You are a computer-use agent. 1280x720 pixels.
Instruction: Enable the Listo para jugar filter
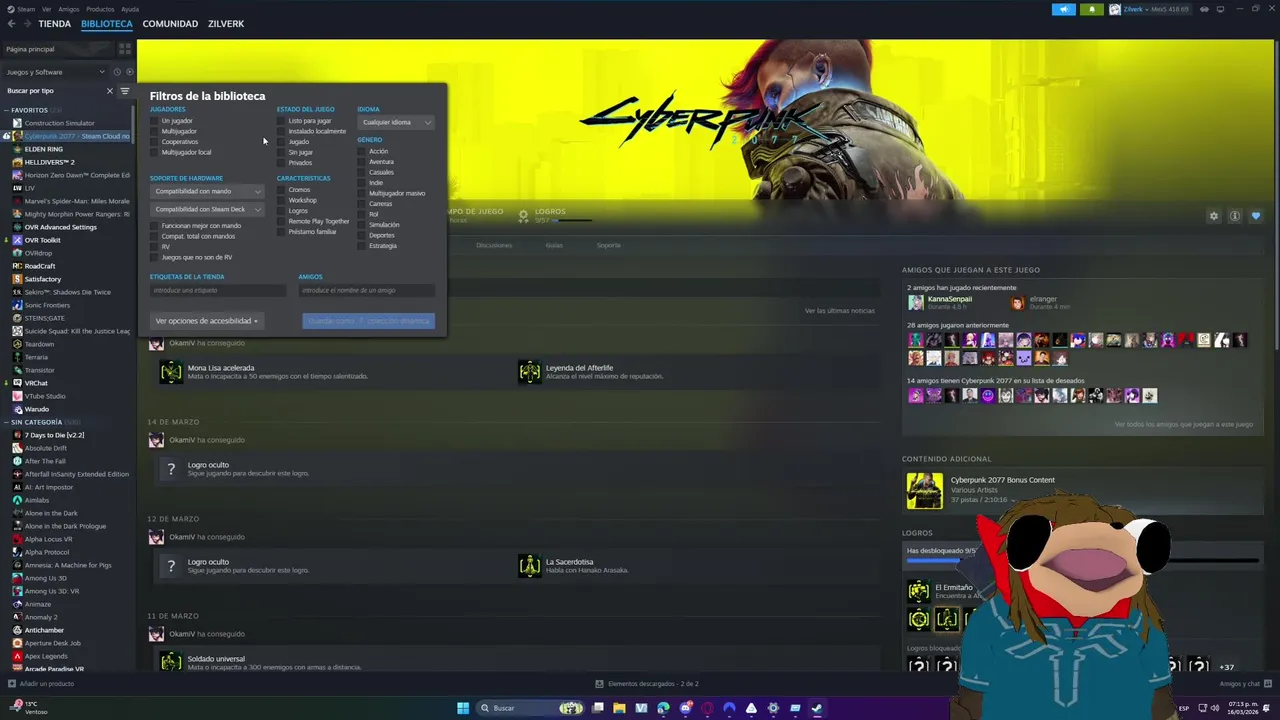(x=281, y=121)
